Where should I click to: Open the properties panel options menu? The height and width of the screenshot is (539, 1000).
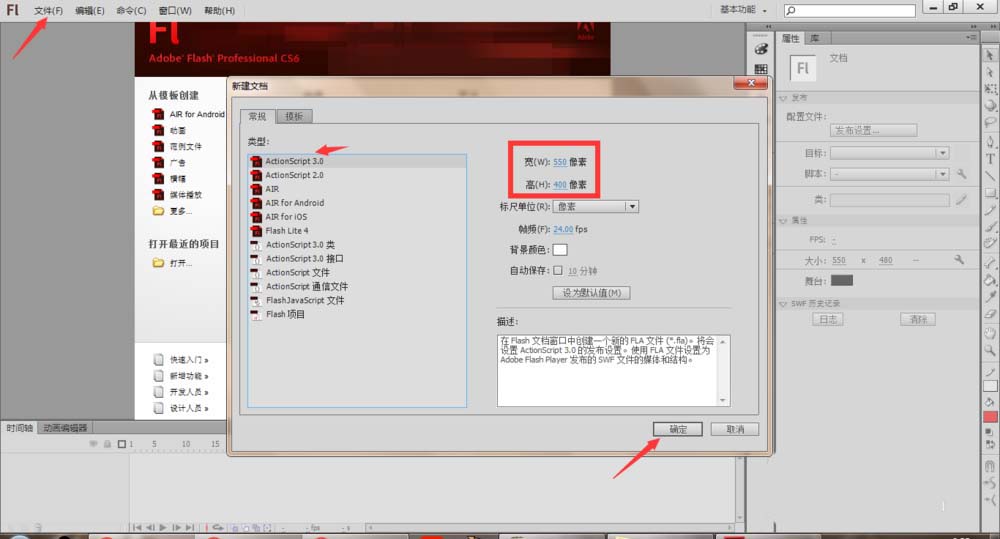(x=971, y=38)
